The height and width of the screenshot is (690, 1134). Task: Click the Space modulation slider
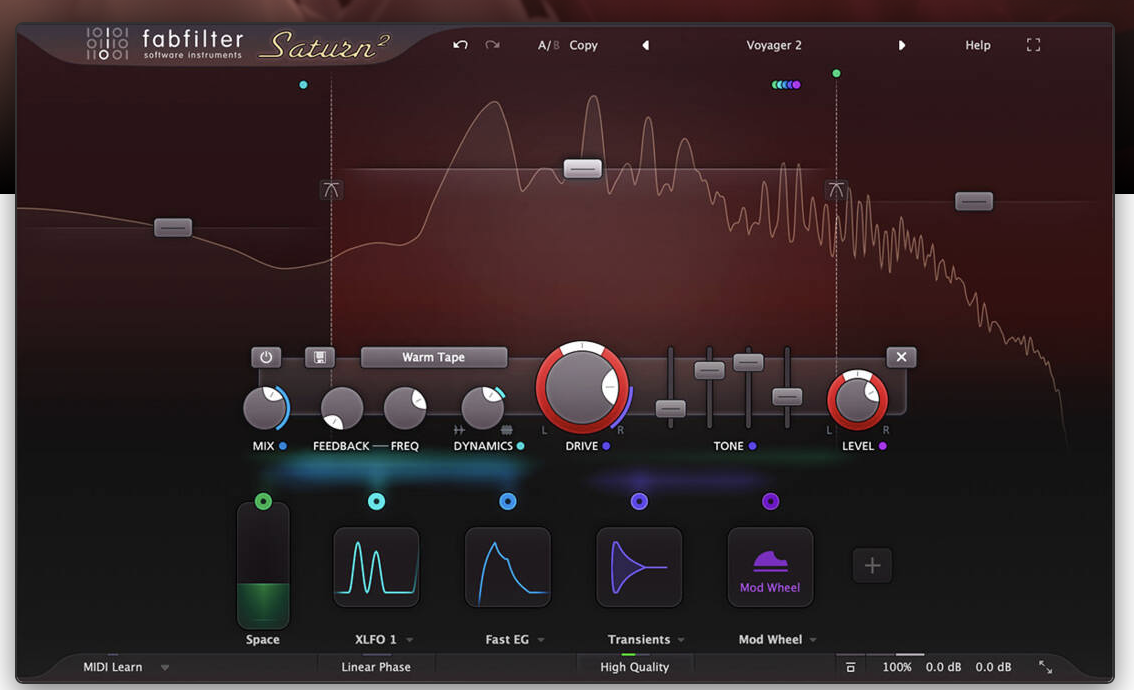[x=263, y=566]
